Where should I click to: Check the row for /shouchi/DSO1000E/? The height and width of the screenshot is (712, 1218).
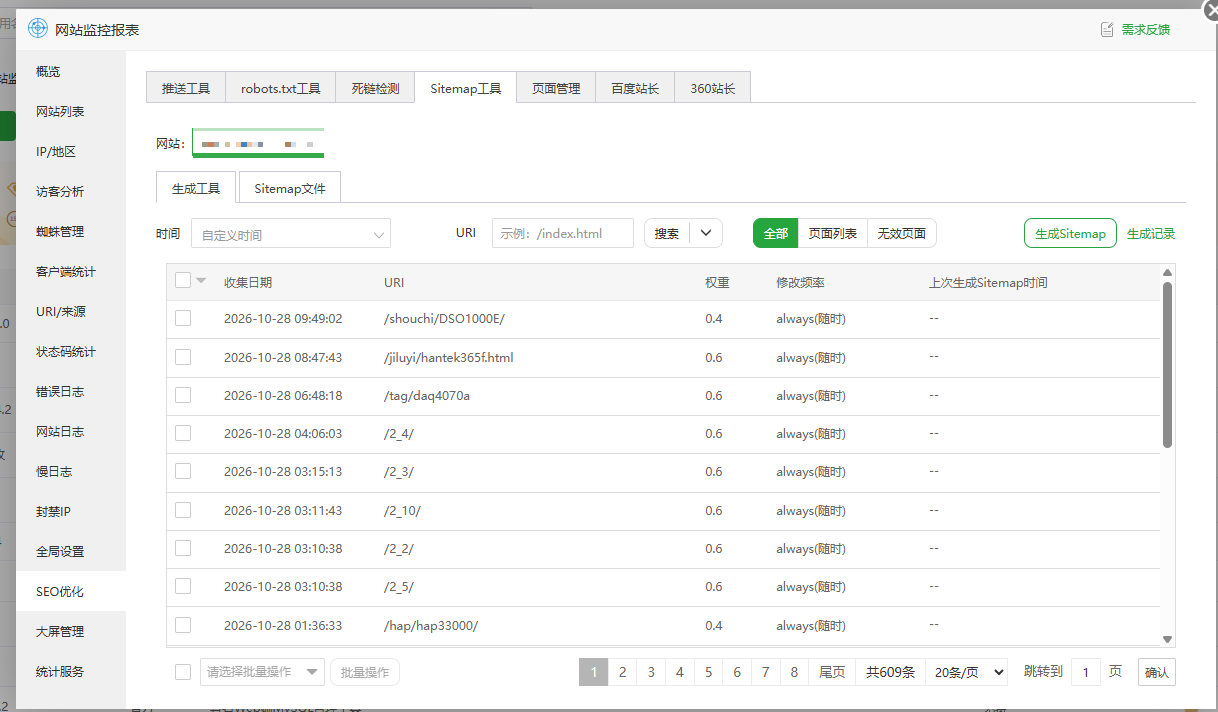tap(183, 318)
